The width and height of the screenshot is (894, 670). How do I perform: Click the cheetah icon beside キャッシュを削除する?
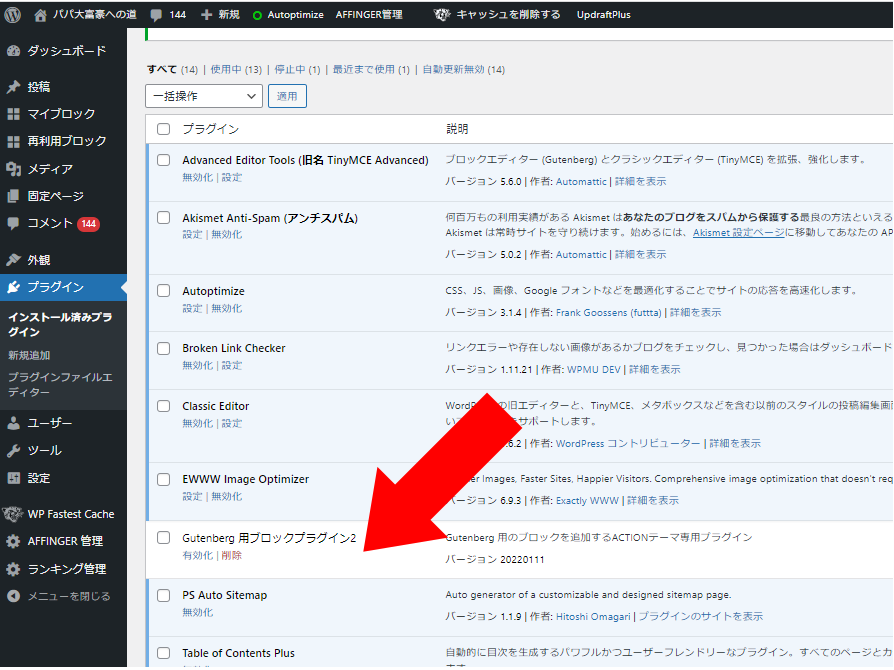[x=442, y=15]
